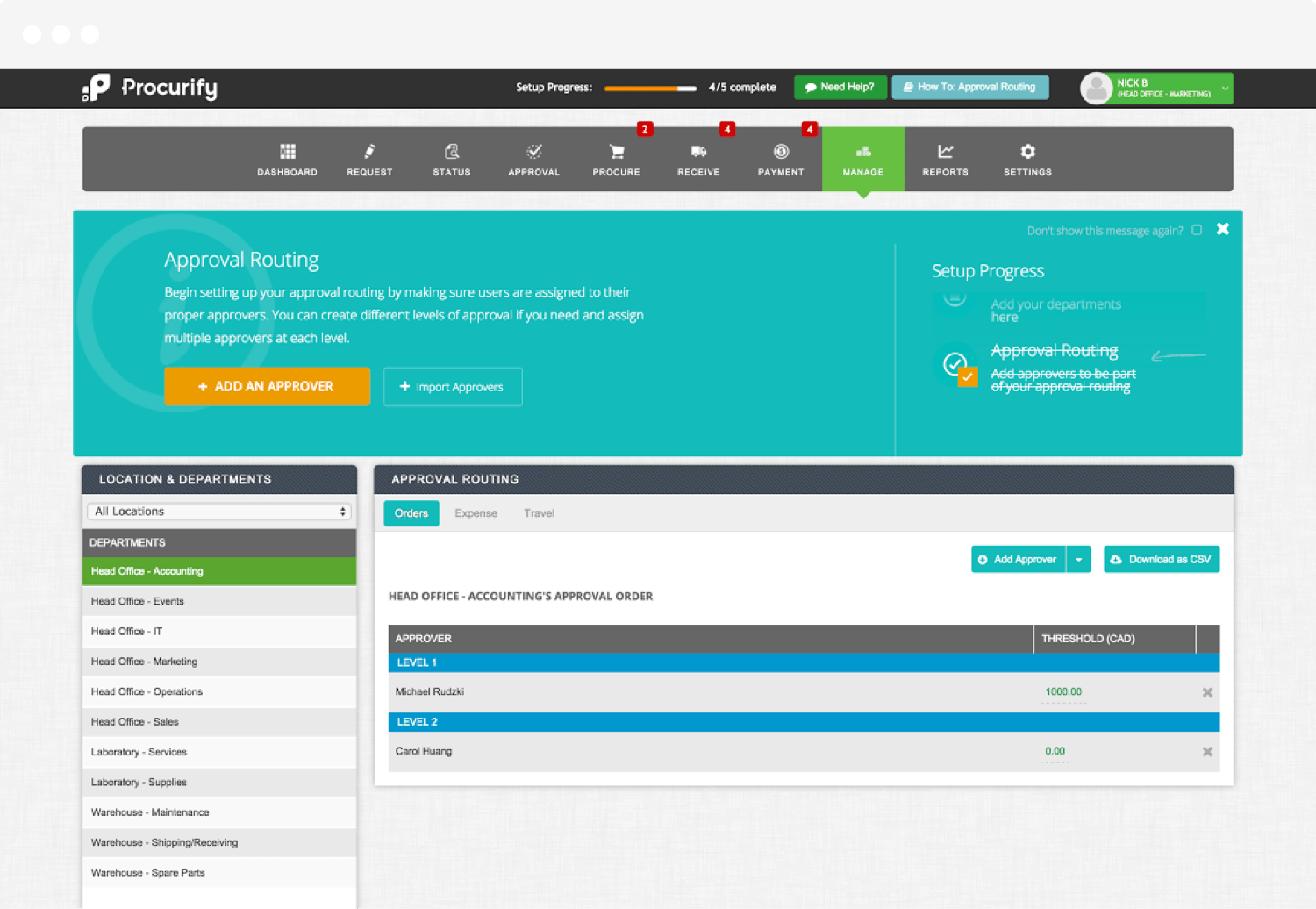Click the Michael Rudzki approver name

click(430, 692)
